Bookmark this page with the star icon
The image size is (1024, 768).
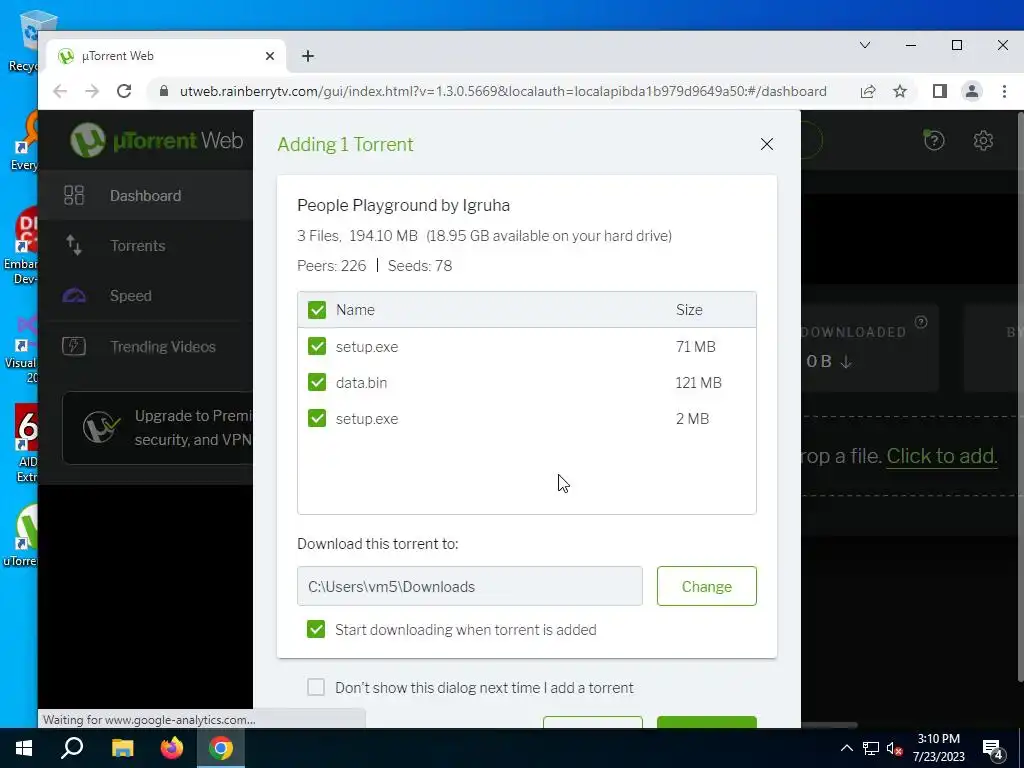point(900,91)
